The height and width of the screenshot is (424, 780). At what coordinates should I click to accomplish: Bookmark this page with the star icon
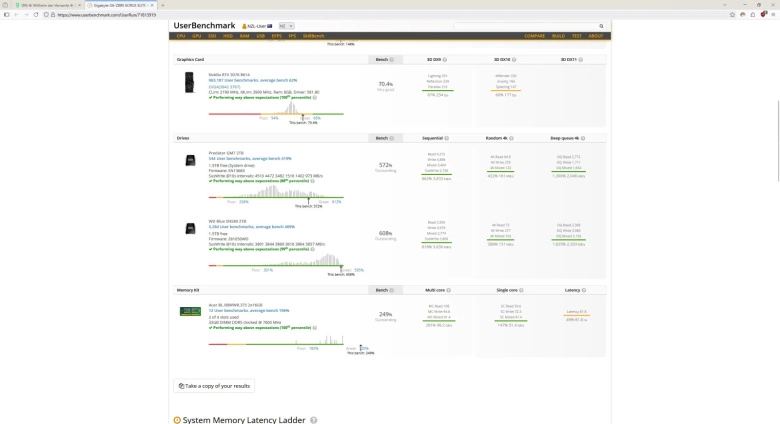(x=732, y=14)
